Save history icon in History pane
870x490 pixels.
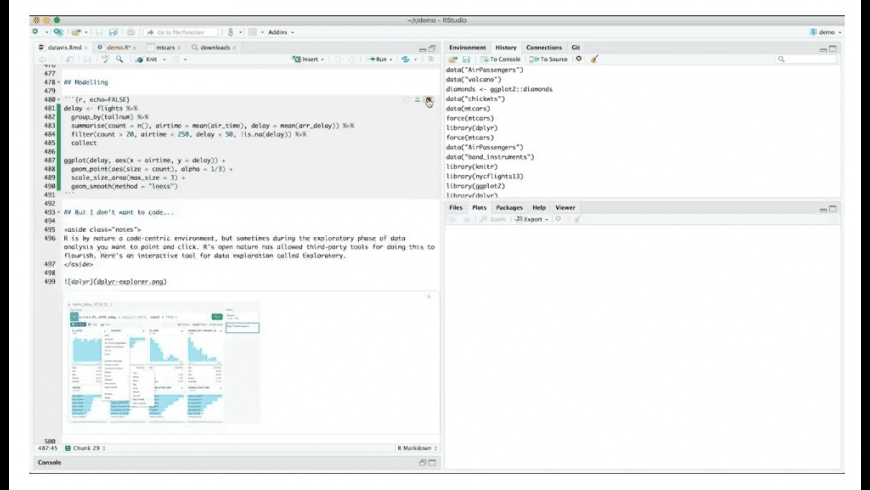[466, 59]
